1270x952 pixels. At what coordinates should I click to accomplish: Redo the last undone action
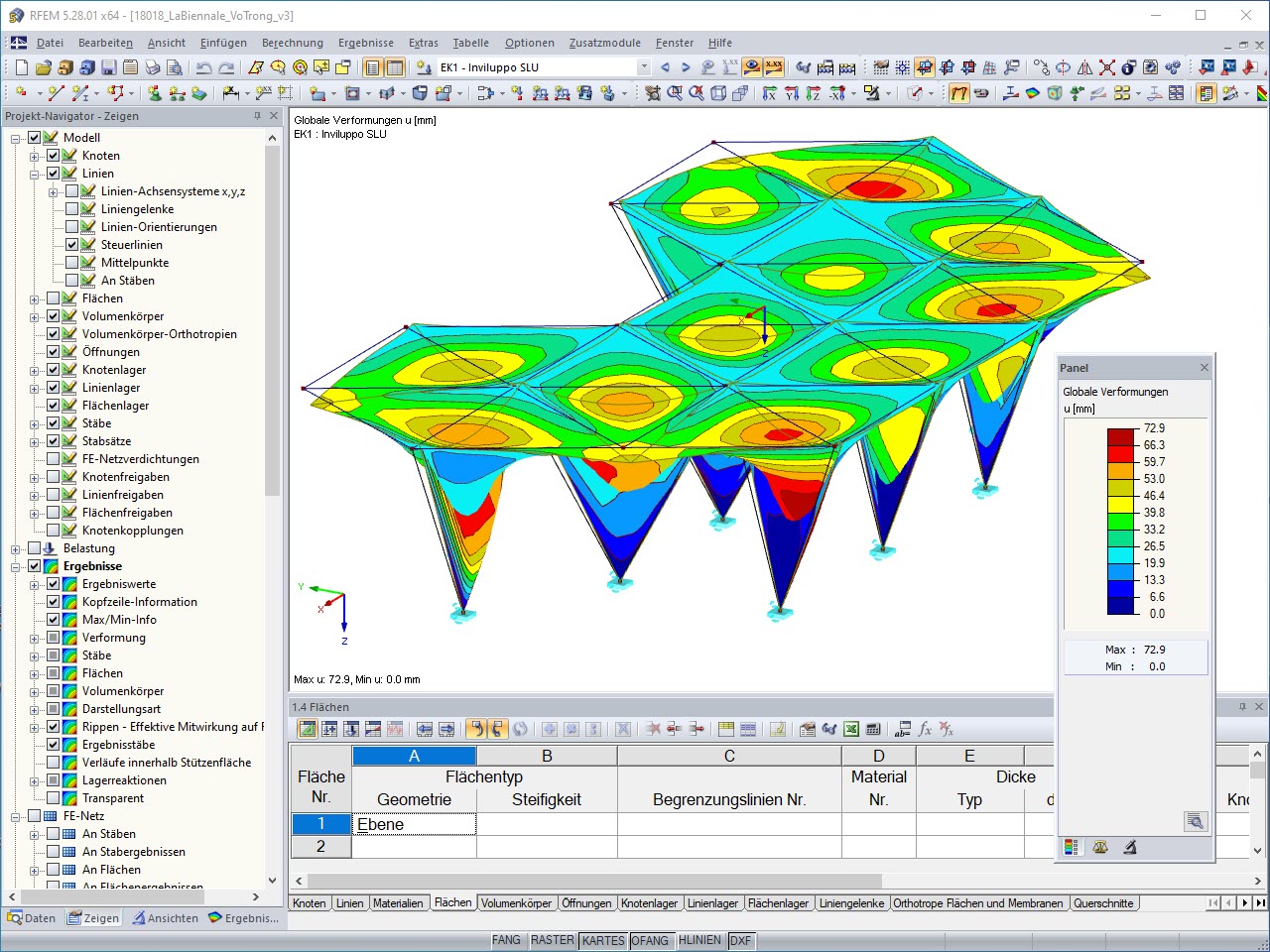tap(226, 67)
